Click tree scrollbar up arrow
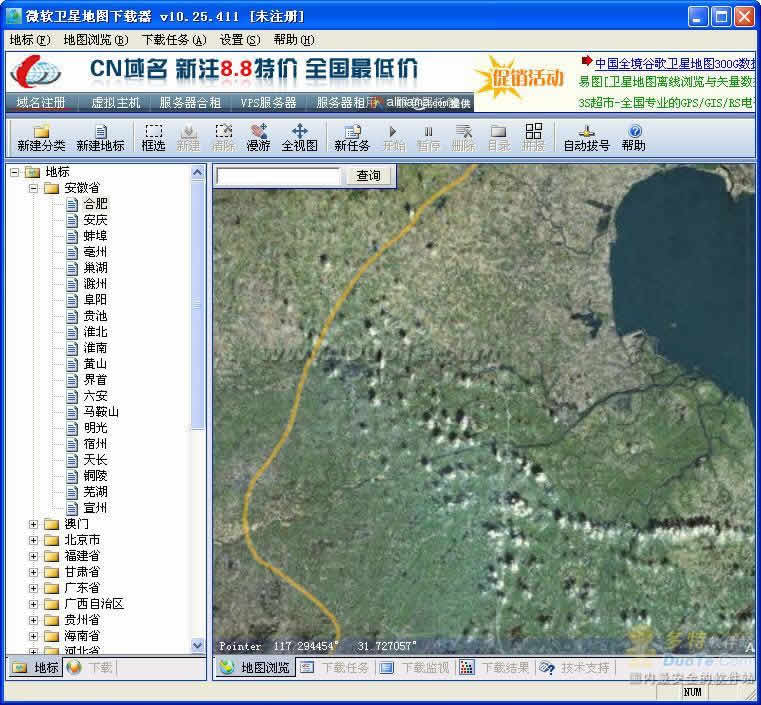 coord(198,172)
